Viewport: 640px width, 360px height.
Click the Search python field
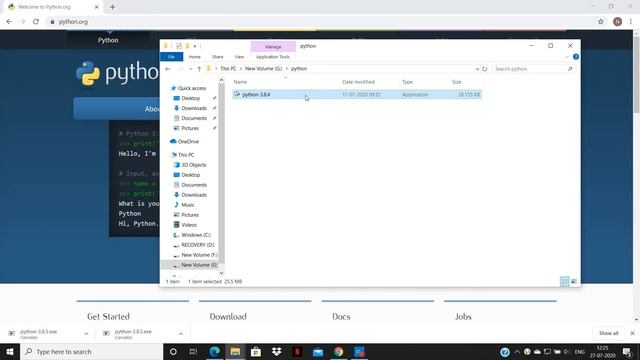click(533, 69)
